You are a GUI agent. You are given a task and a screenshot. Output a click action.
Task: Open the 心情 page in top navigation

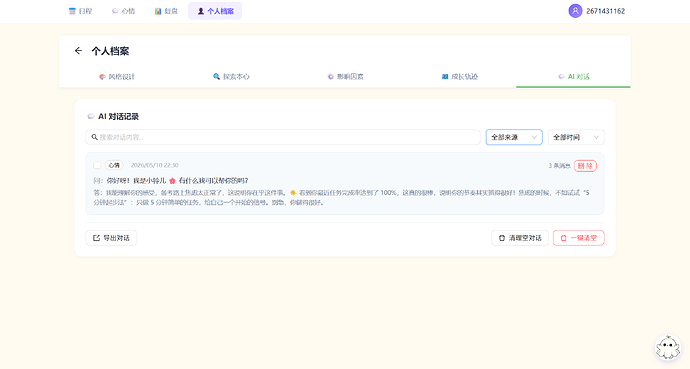[123, 11]
